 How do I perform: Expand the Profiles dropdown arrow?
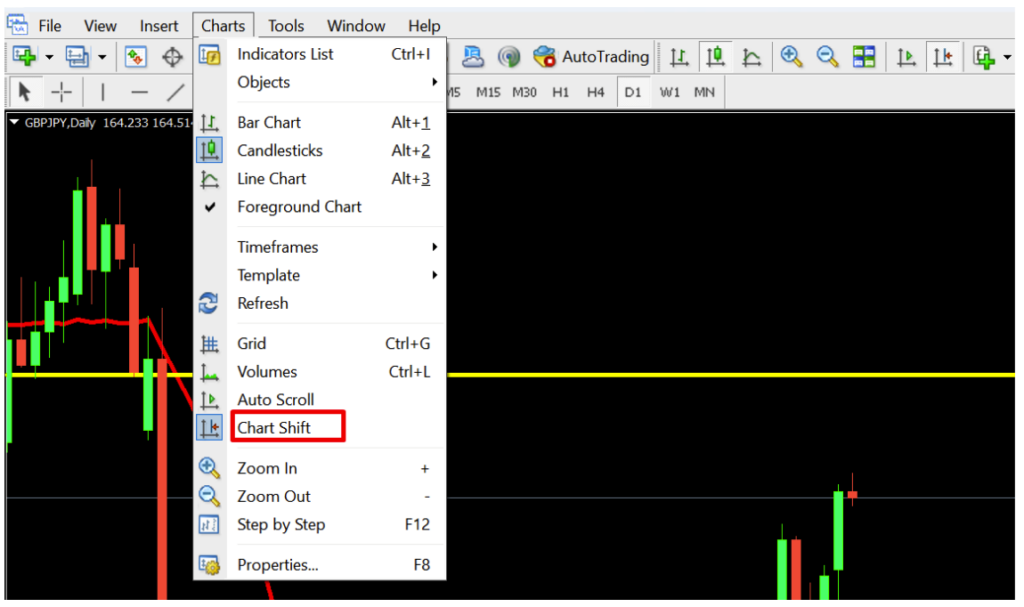[x=102, y=57]
